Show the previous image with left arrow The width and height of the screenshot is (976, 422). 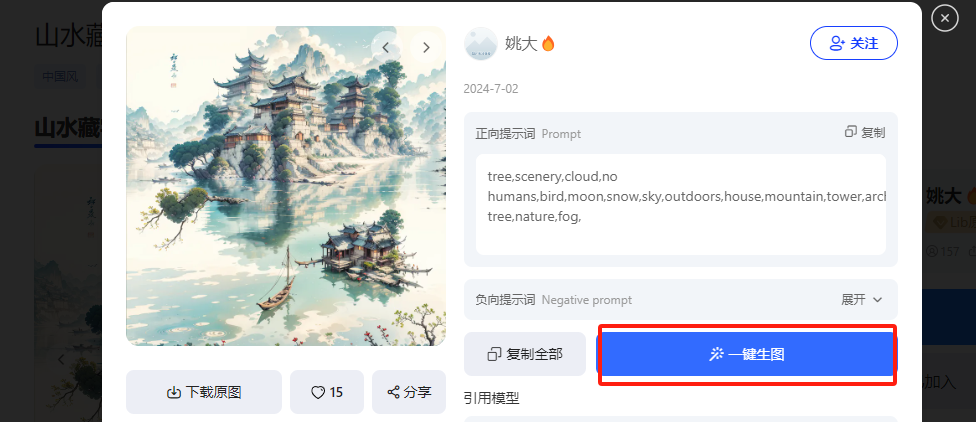tap(386, 47)
